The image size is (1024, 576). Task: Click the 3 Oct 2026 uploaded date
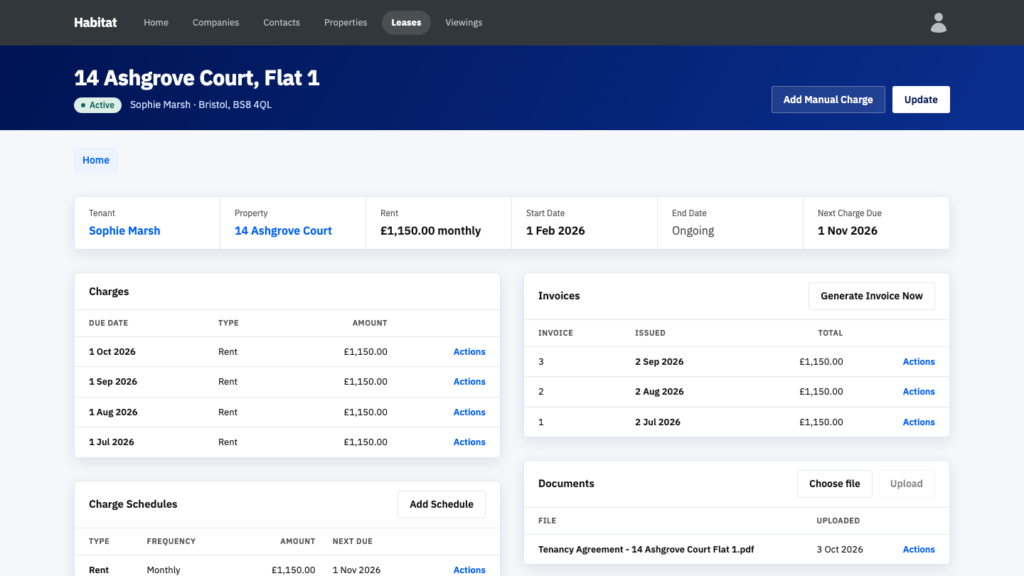[840, 549]
